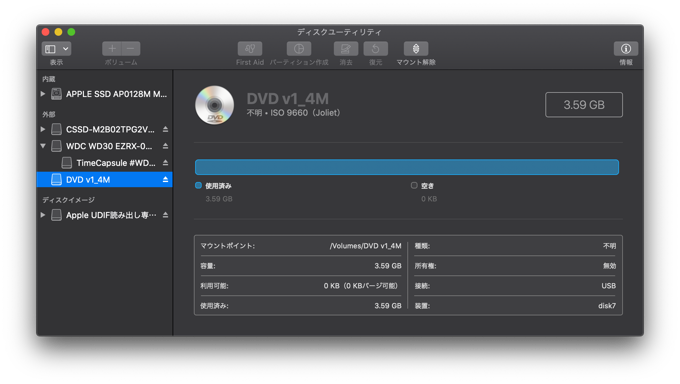680x384 pixels.
Task: Click the DVD disc image icon
Action: point(214,105)
